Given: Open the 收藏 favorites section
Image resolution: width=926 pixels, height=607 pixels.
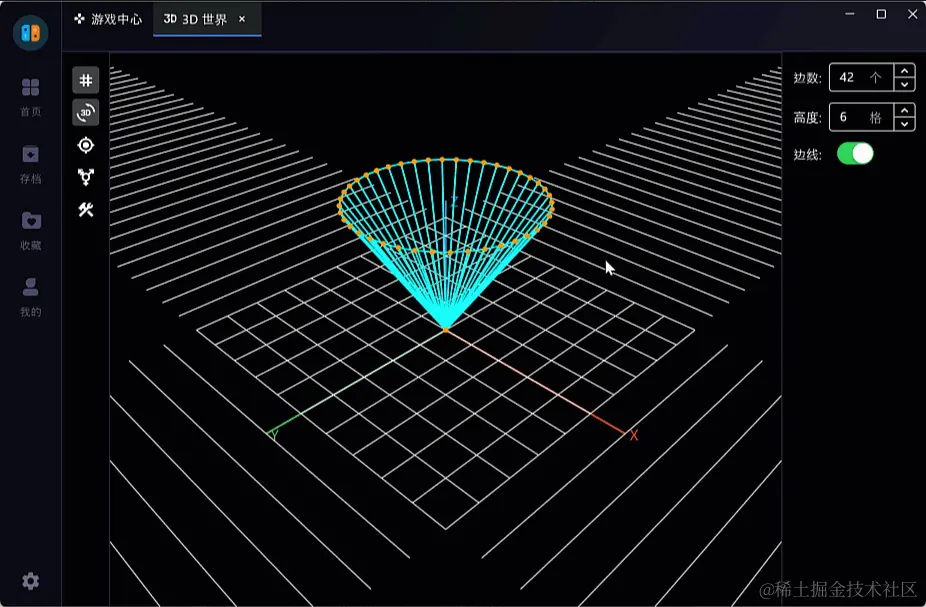Looking at the screenshot, I should pos(31,231).
